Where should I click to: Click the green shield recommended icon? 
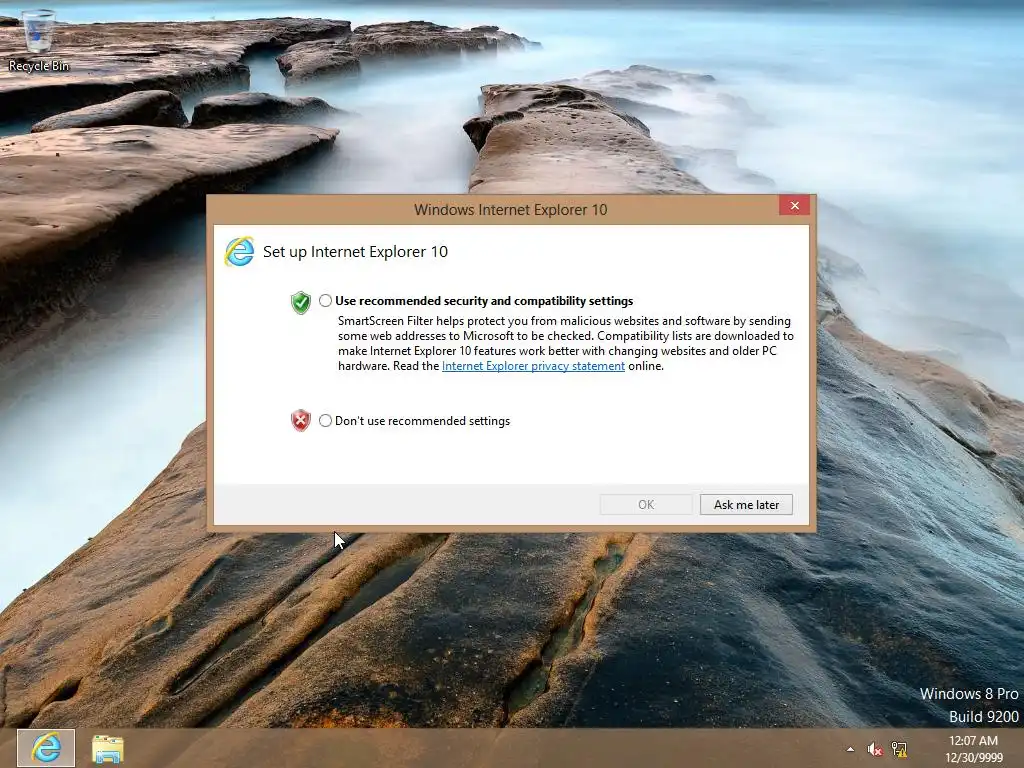point(300,302)
